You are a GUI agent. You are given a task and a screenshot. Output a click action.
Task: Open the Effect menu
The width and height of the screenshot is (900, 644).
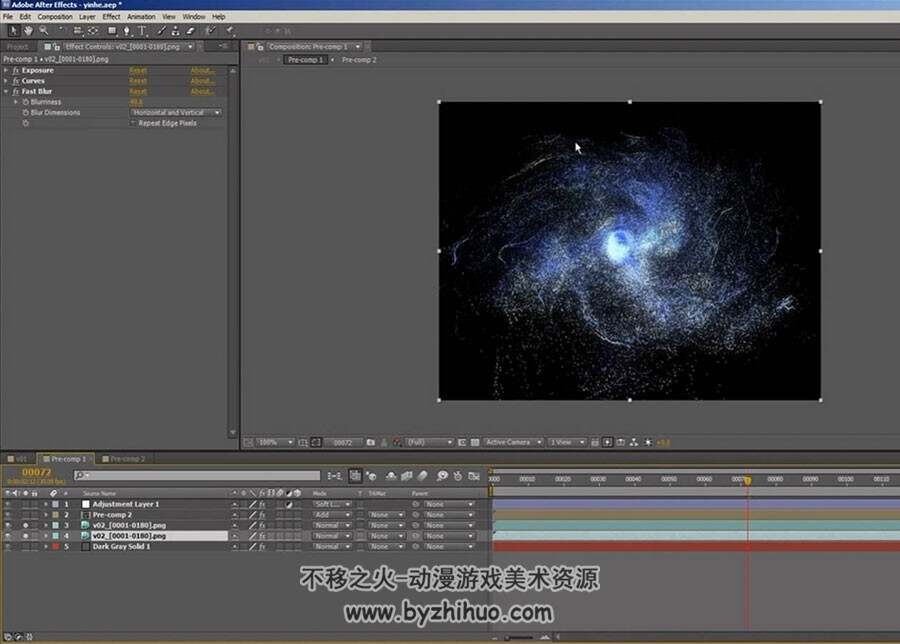click(111, 17)
